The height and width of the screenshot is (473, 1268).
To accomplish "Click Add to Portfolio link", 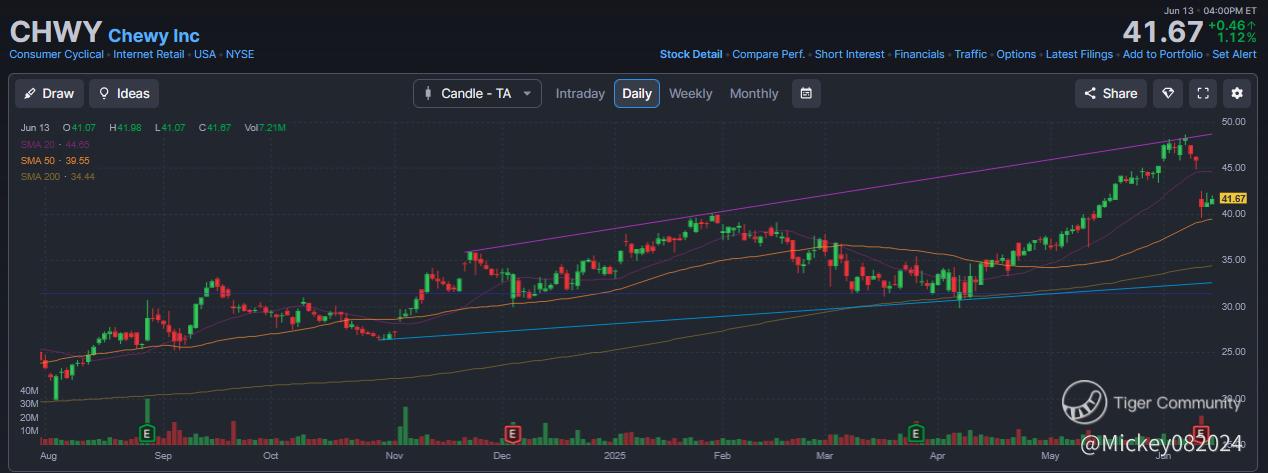I will point(1163,54).
